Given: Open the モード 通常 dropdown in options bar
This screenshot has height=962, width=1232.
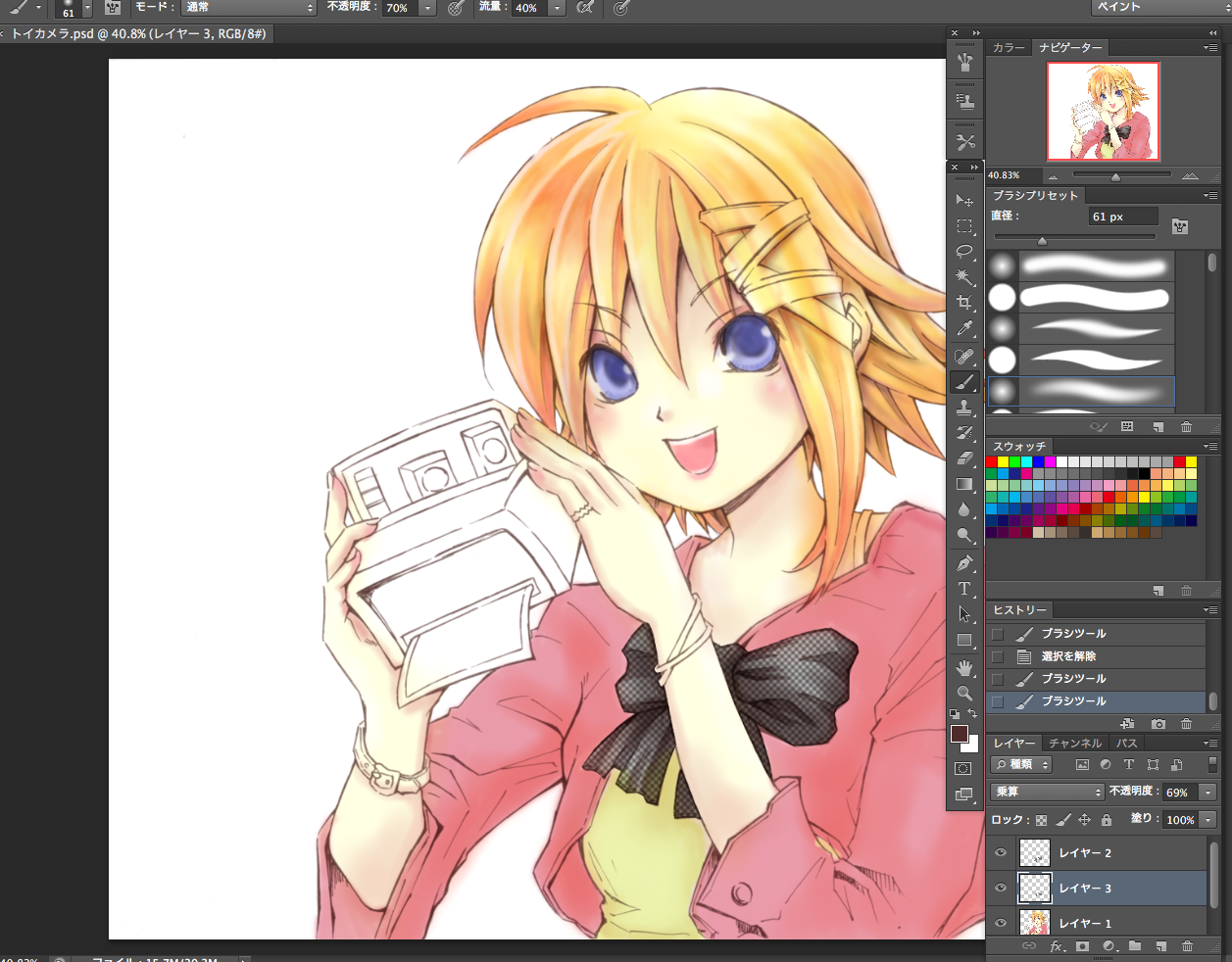Looking at the screenshot, I should (250, 8).
